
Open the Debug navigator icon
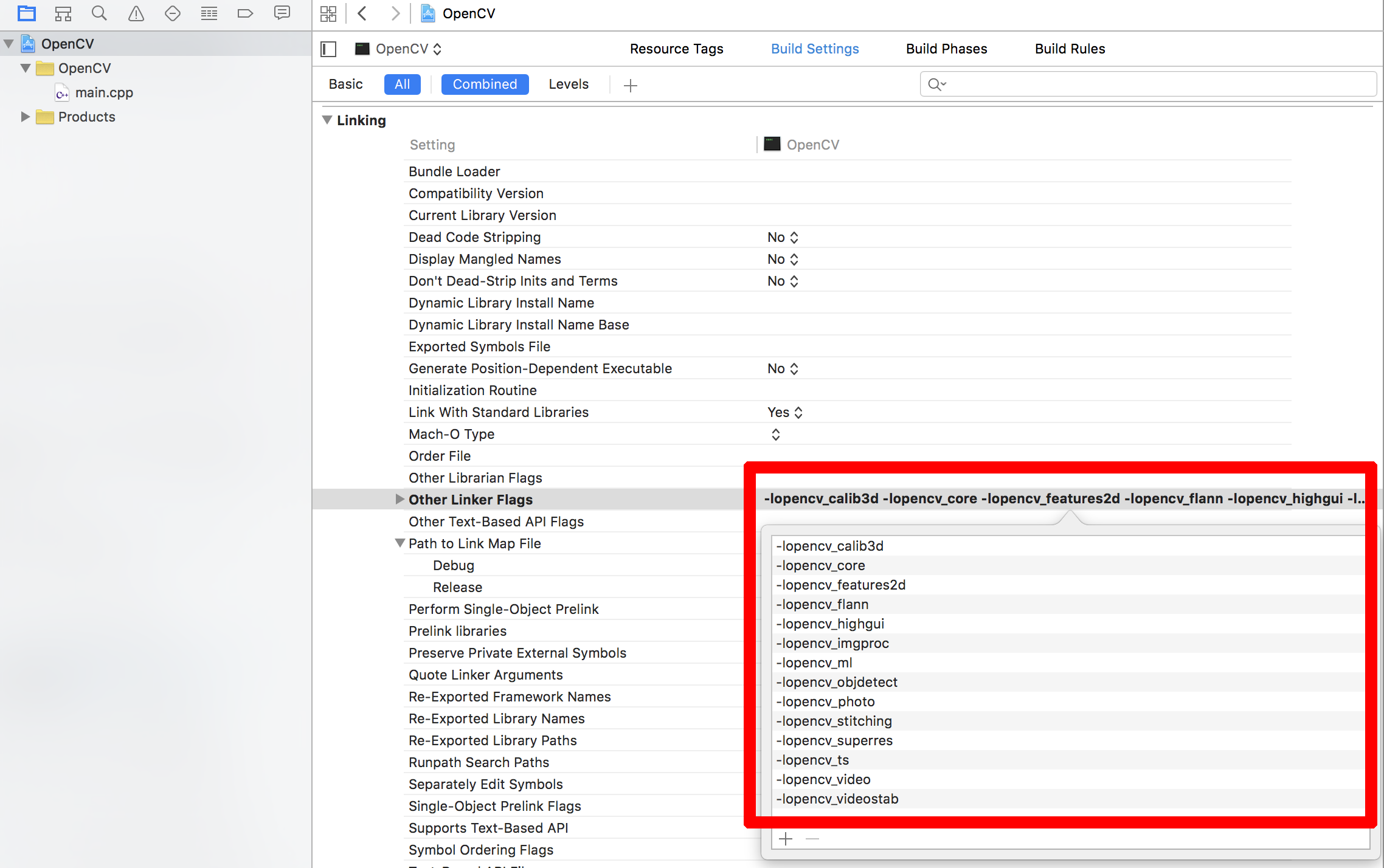[209, 13]
